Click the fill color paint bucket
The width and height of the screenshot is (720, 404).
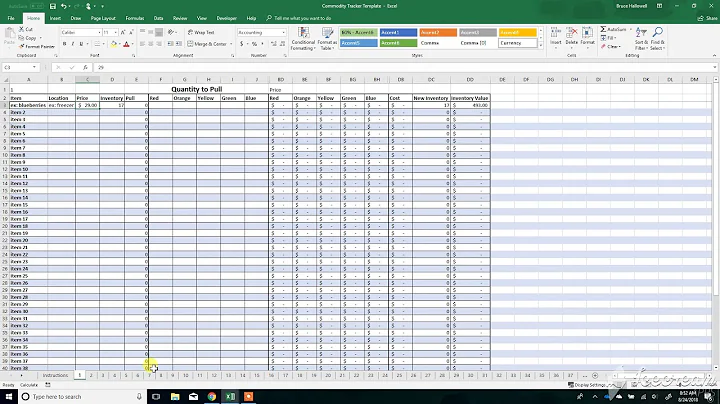point(113,44)
